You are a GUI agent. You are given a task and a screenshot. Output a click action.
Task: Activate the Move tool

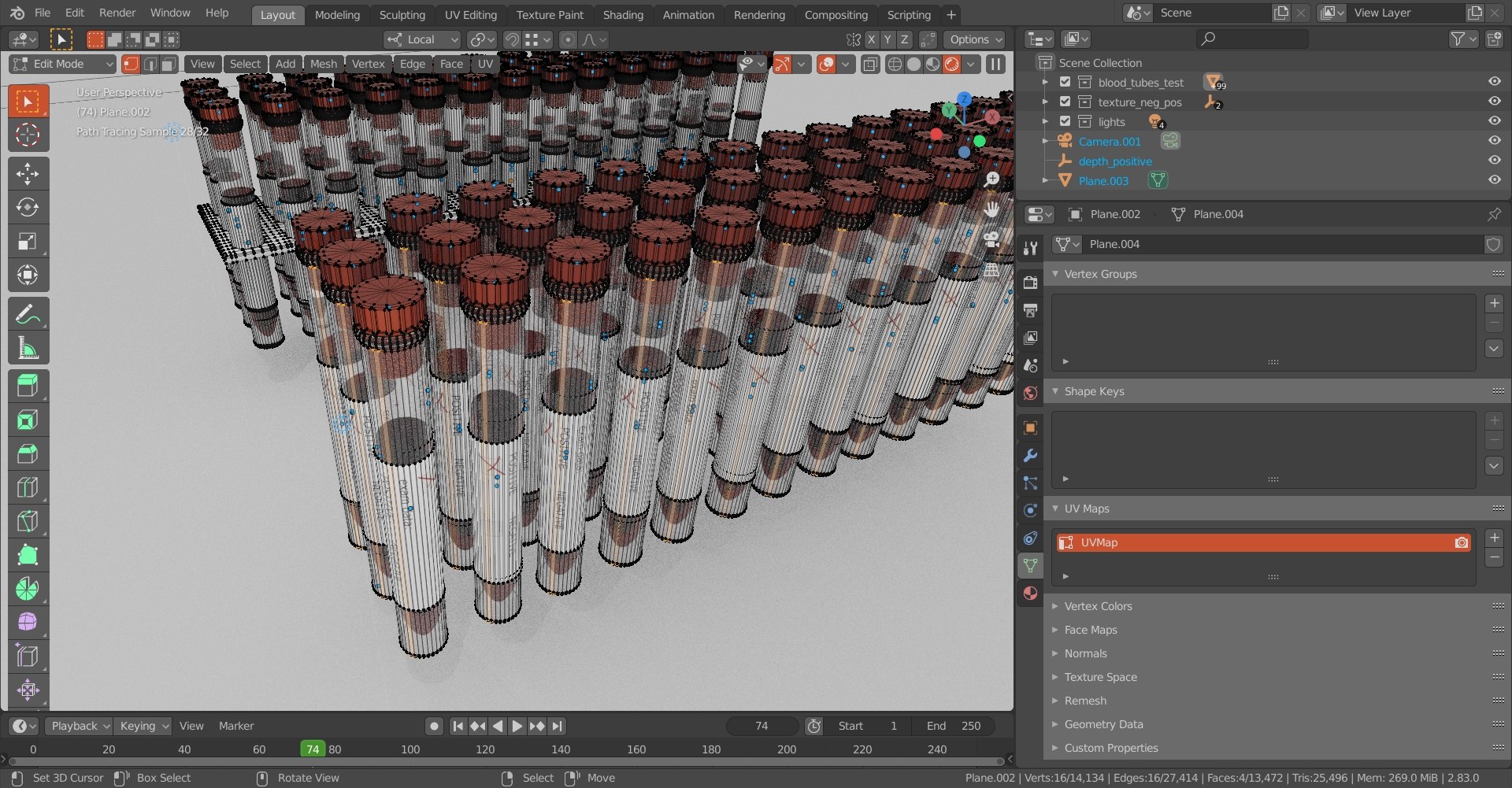point(28,173)
